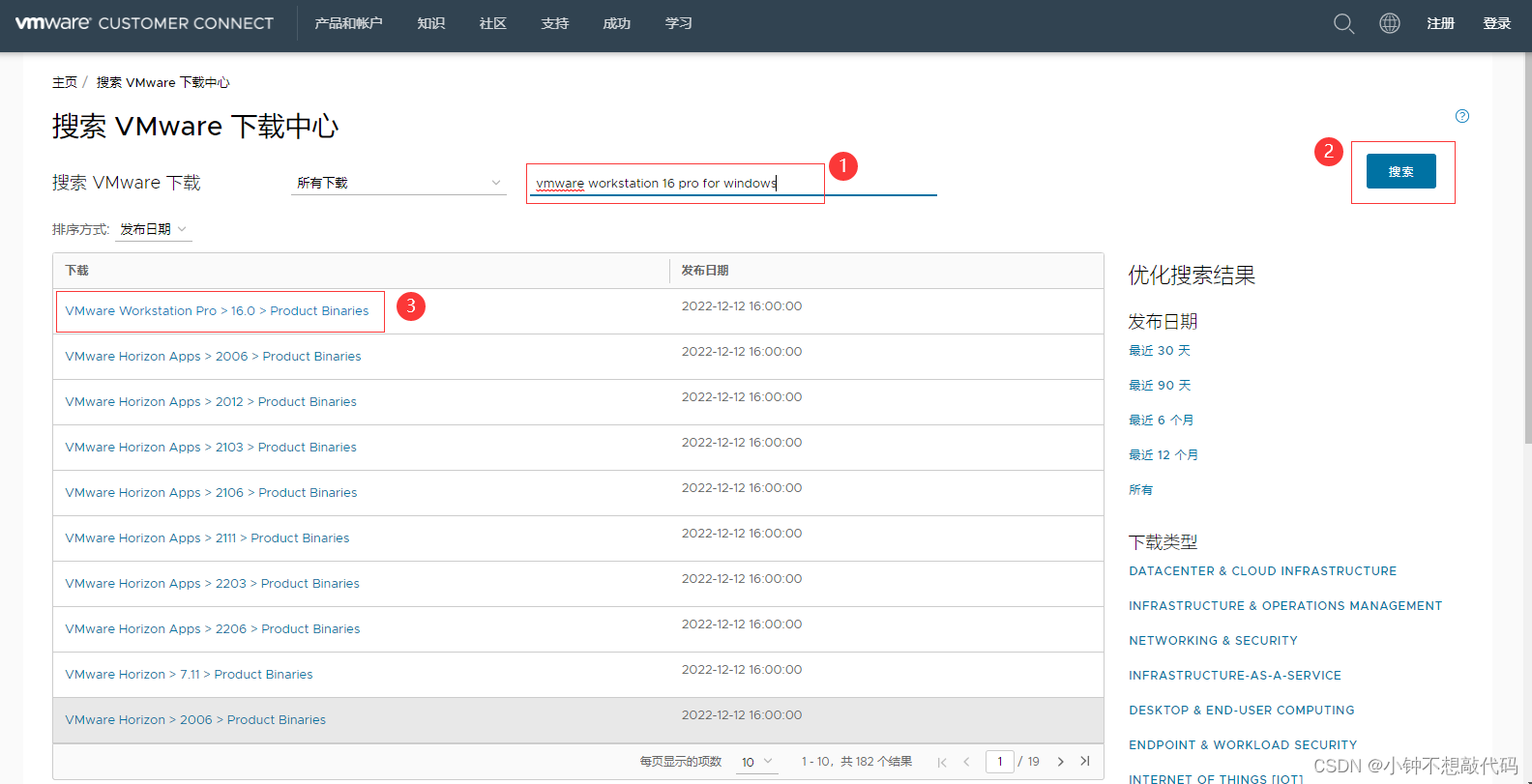Filter by Infrastructure & Operations Management
1532x784 pixels.
(1285, 606)
